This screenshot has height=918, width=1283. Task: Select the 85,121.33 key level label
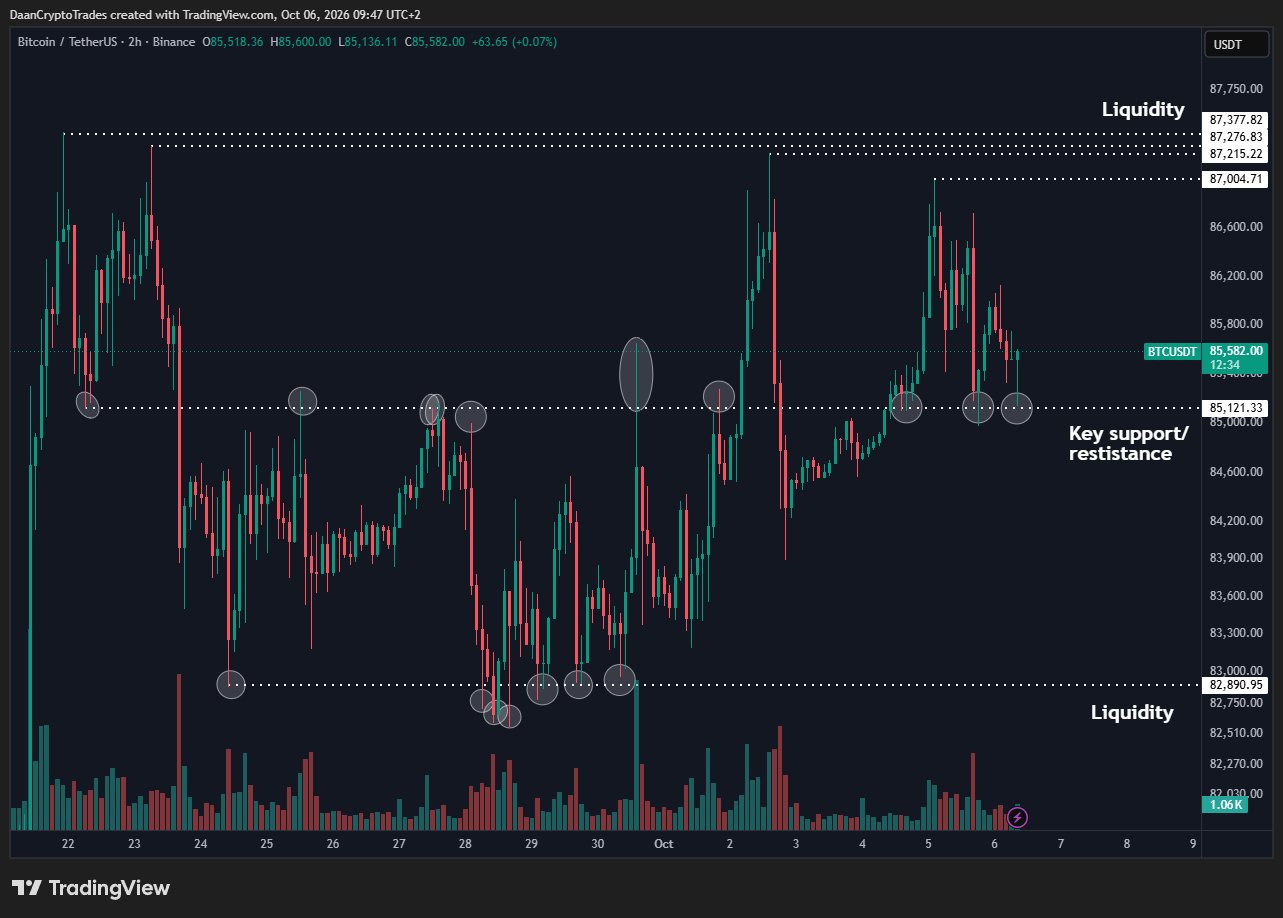coord(1237,408)
